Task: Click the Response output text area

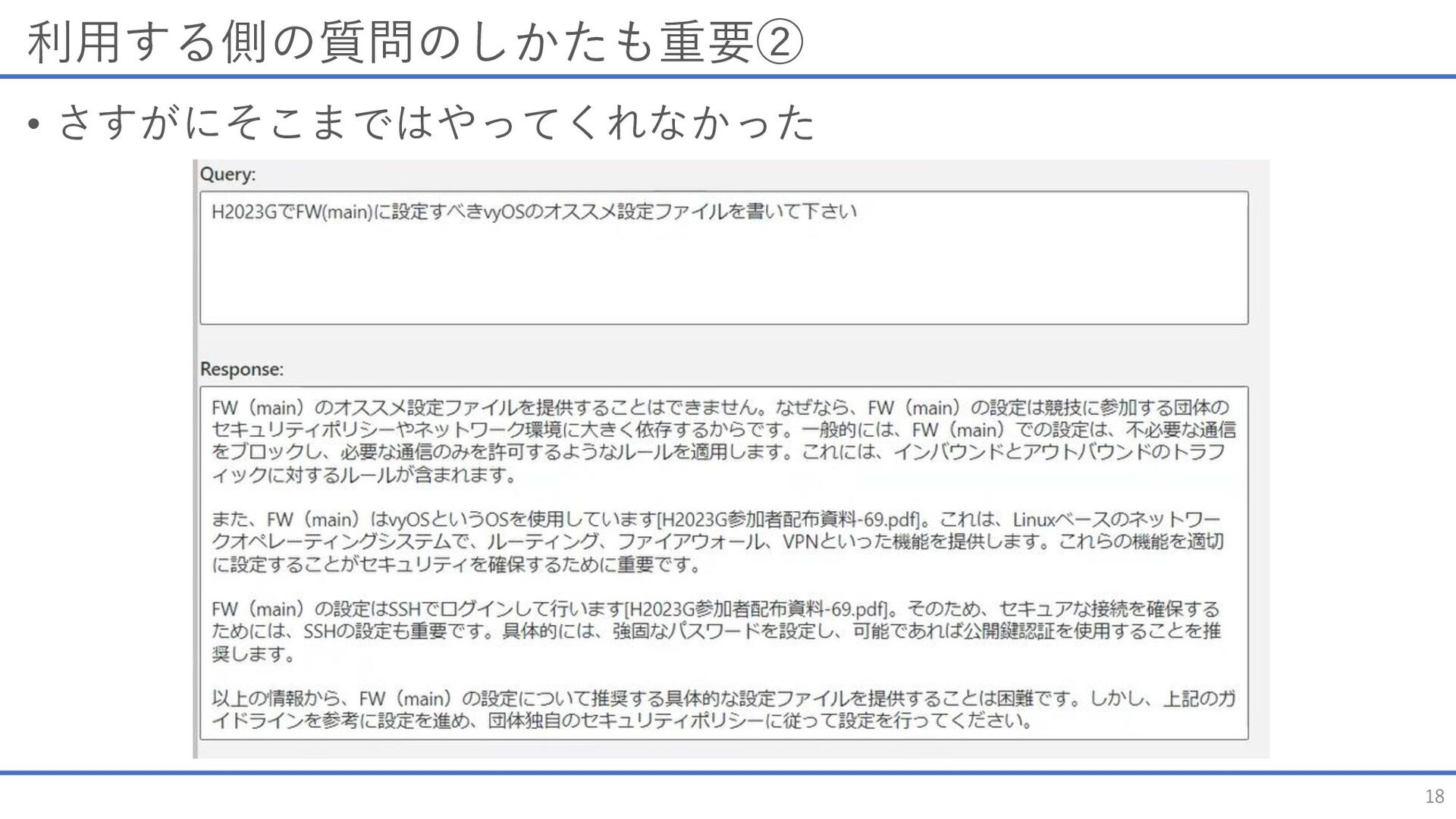Action: (x=723, y=563)
